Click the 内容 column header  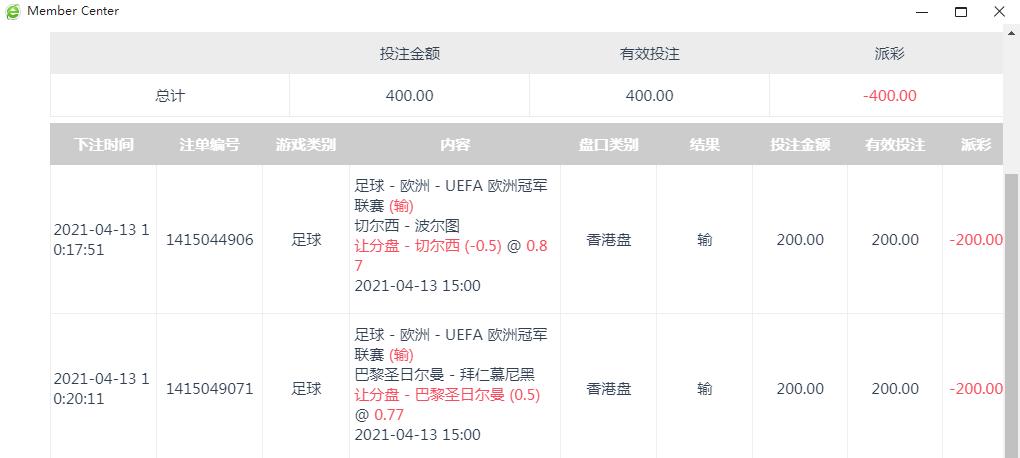(454, 144)
